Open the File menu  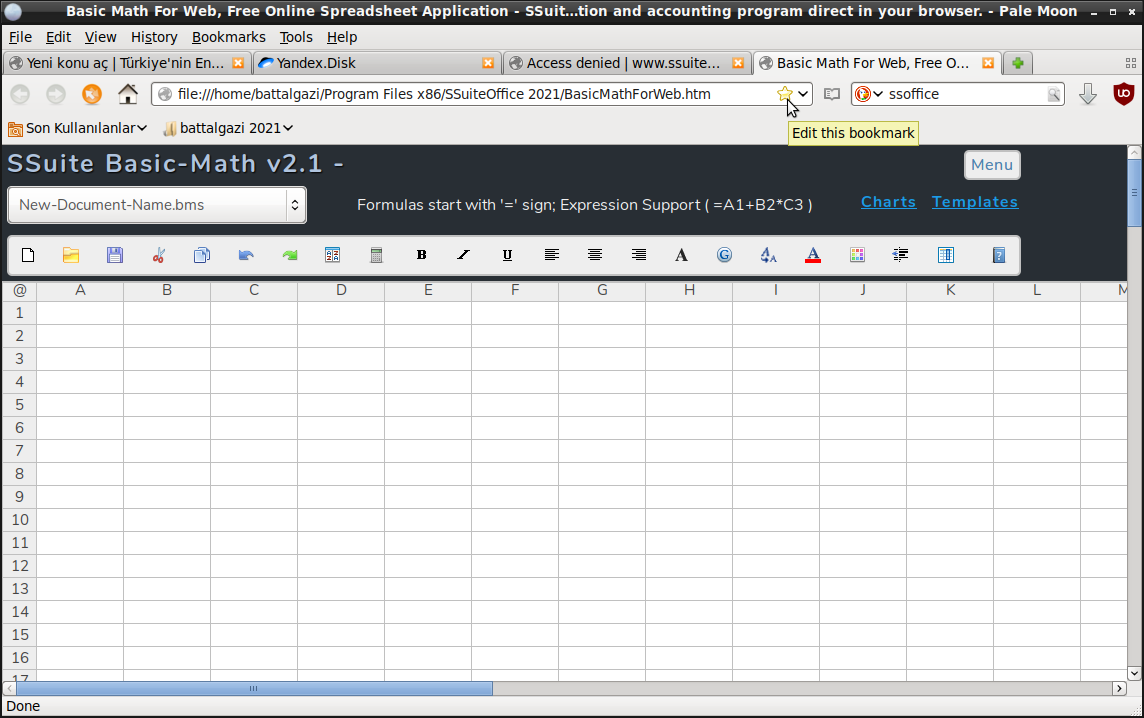(x=20, y=37)
